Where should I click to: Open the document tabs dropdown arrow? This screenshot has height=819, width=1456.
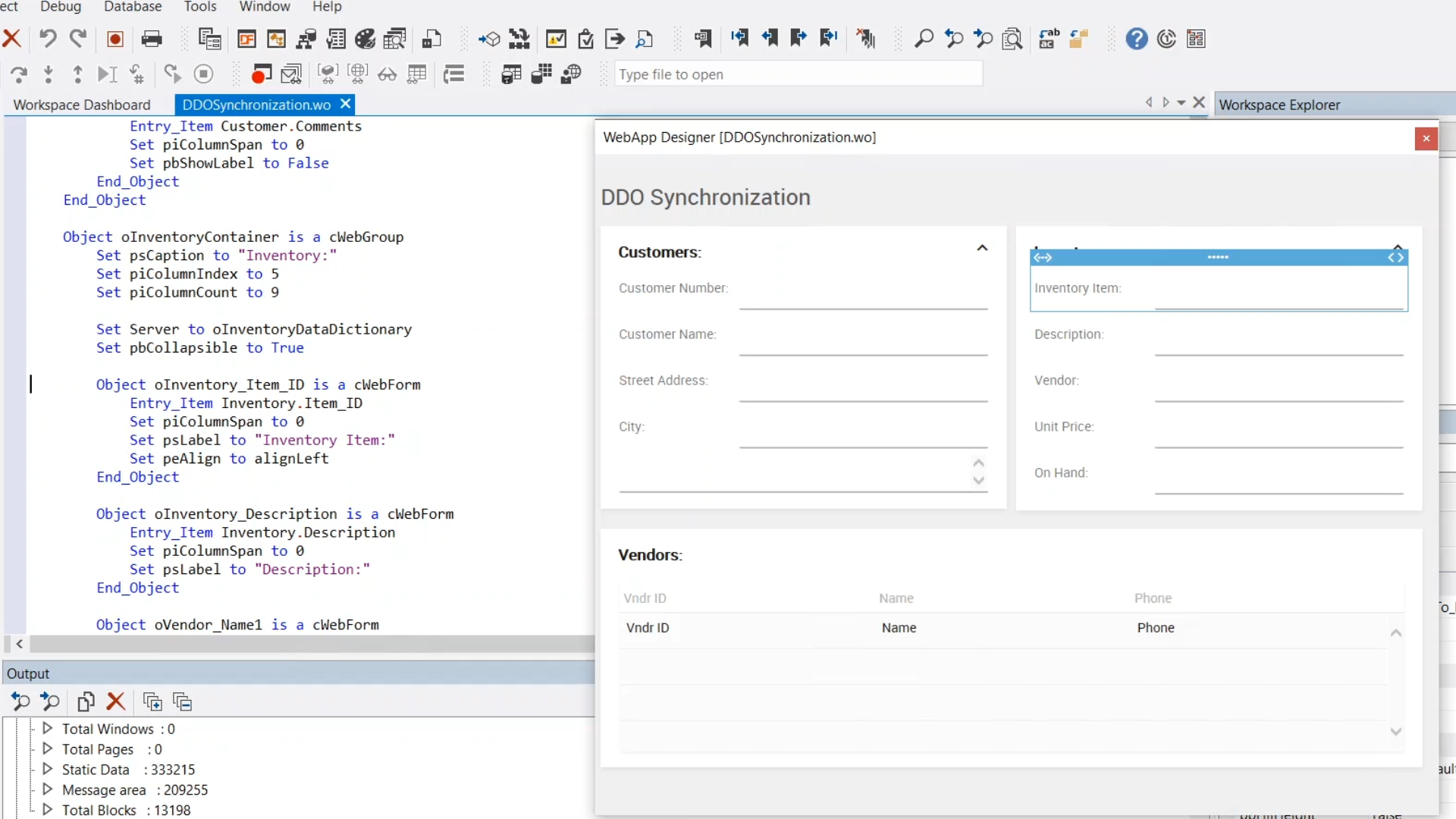coord(1181,103)
